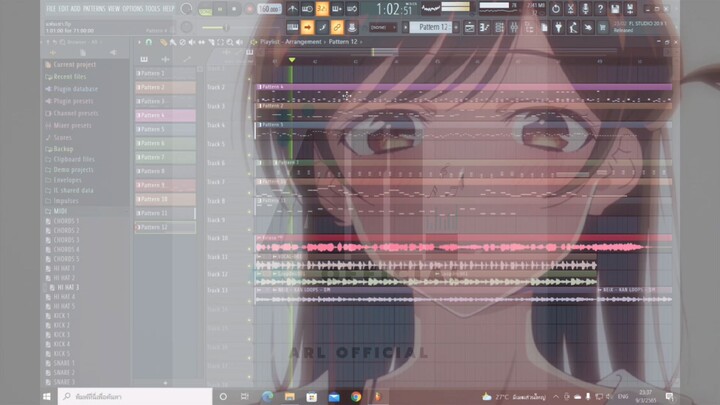720x405 pixels.
Task: Toggle the Playlist snap magnet
Action: coord(148,42)
